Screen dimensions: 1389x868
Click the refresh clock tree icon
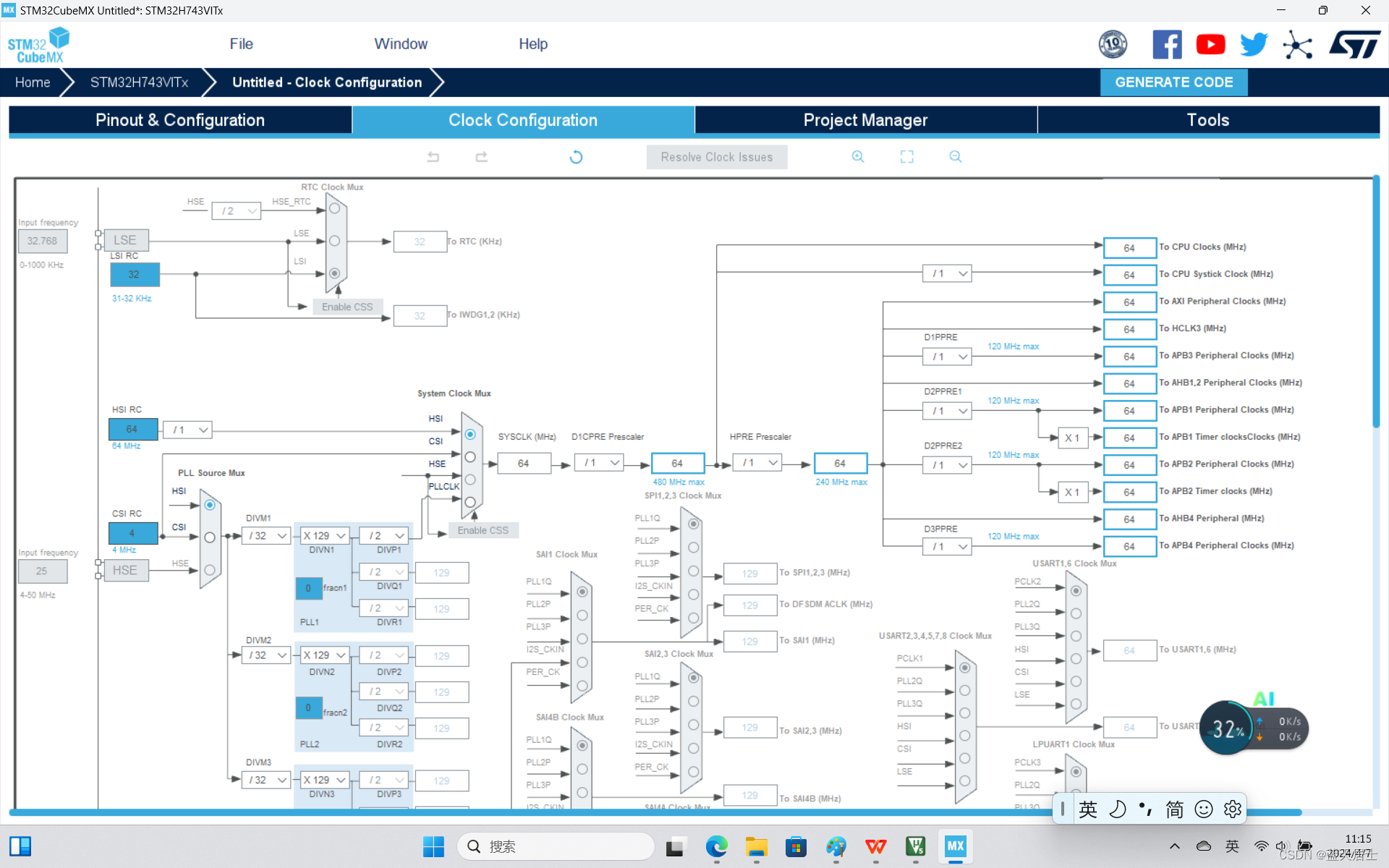[x=576, y=157]
